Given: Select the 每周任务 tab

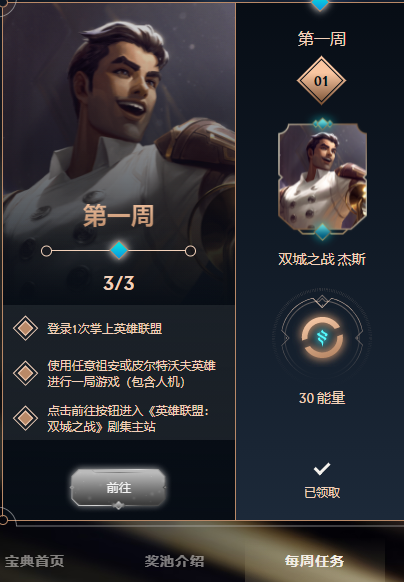Looking at the screenshot, I should coord(314,561).
